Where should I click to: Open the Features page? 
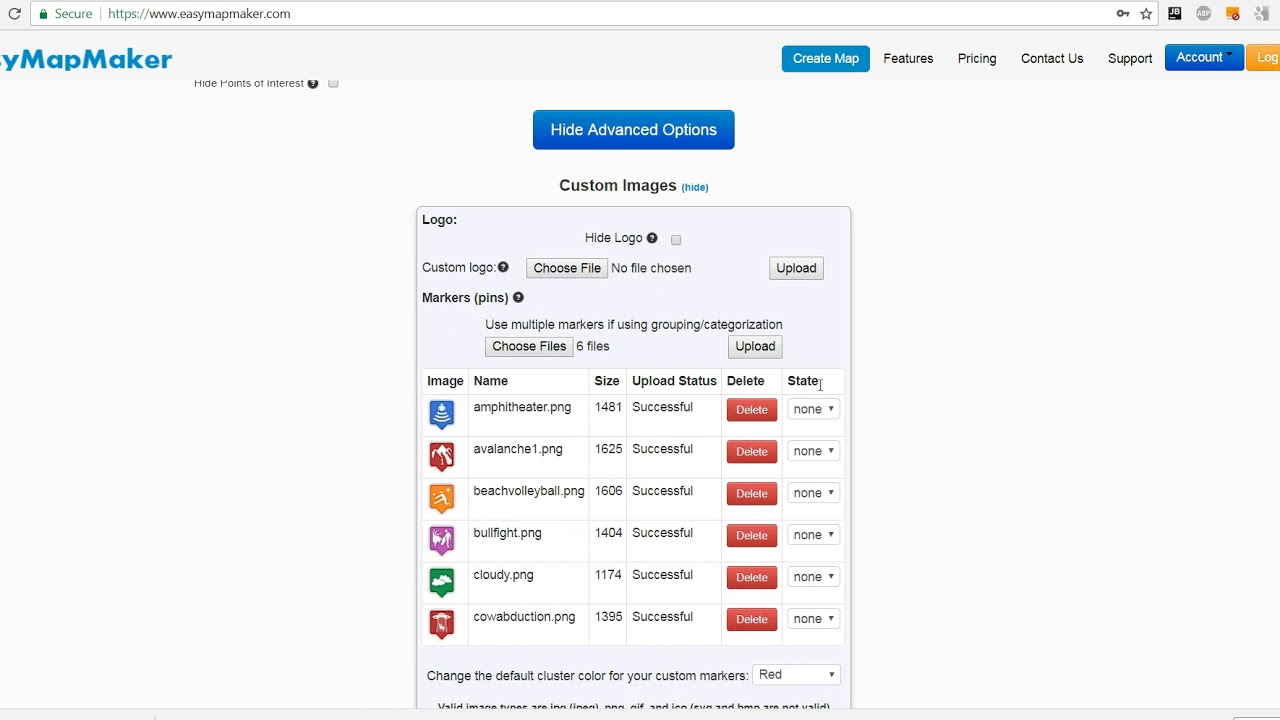[908, 59]
